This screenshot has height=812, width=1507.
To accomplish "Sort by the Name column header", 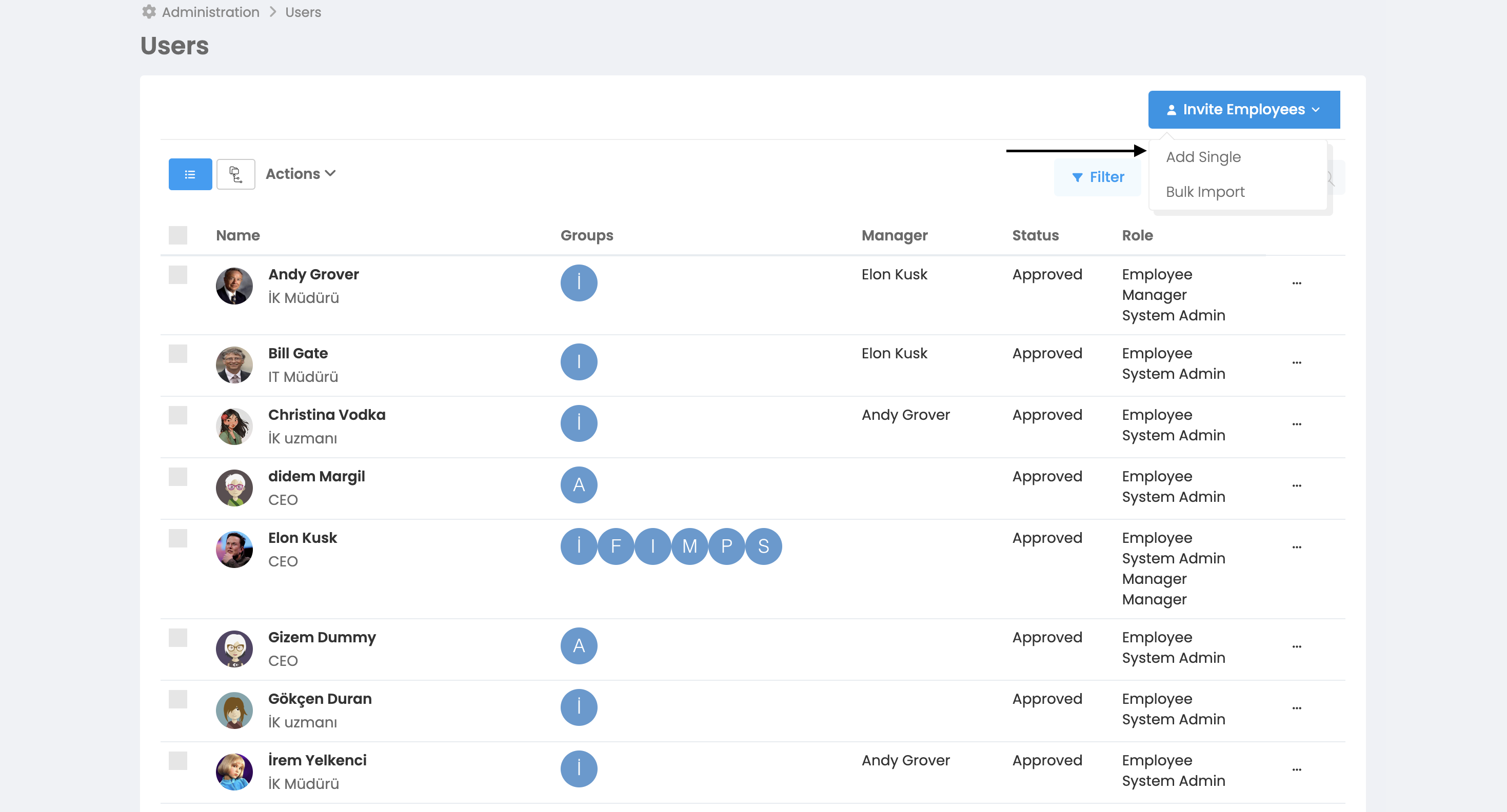I will pos(237,235).
